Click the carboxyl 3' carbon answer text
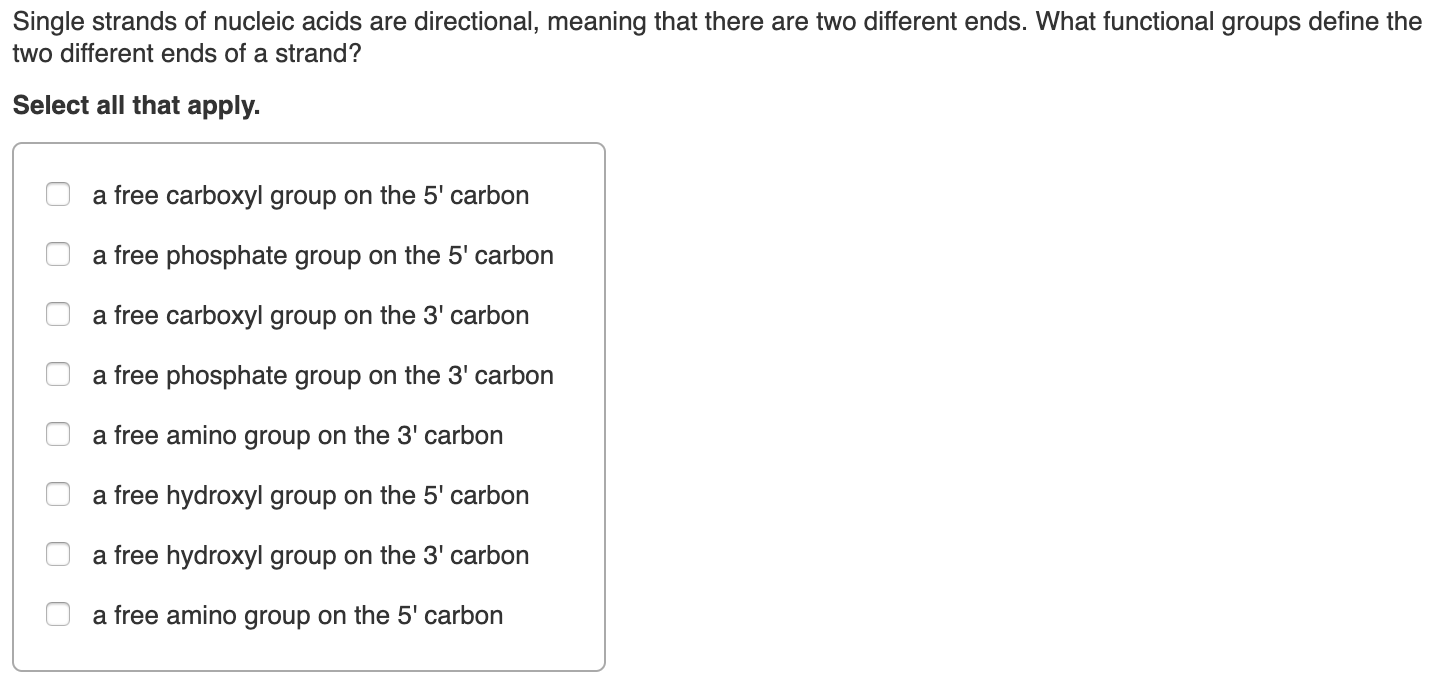This screenshot has width=1442, height=686. [x=310, y=315]
